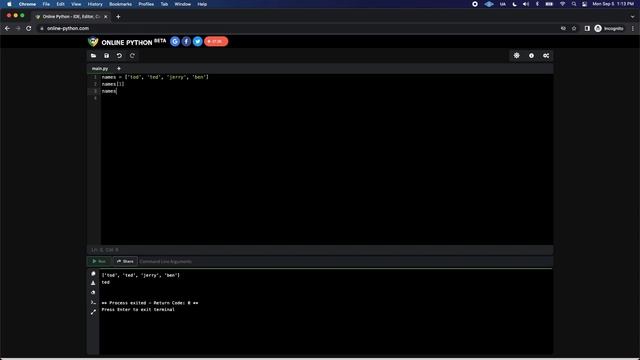Image resolution: width=640 pixels, height=360 pixels.
Task: Click the date and time in menu bar
Action: pos(613,4)
